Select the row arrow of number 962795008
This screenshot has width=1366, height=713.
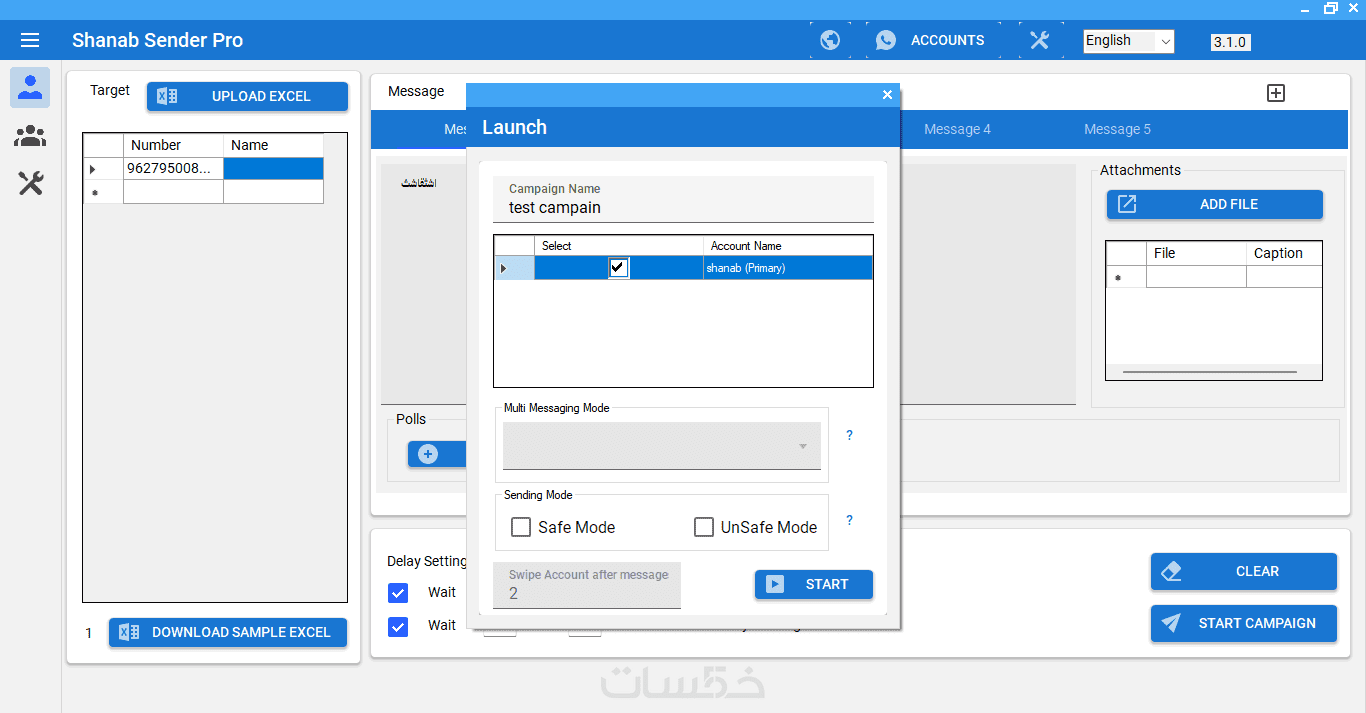103,169
